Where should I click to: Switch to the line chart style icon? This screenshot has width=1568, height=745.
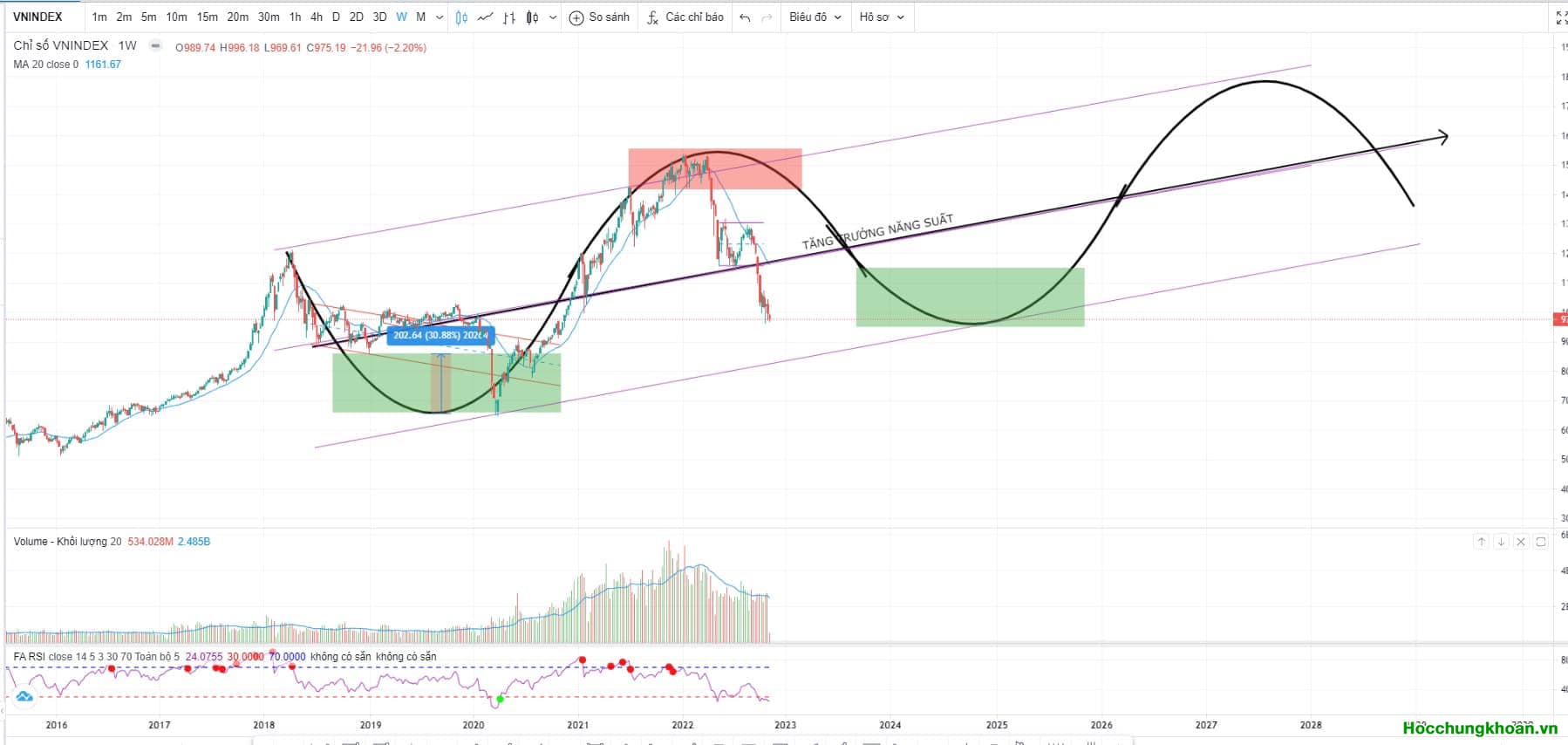(x=486, y=17)
